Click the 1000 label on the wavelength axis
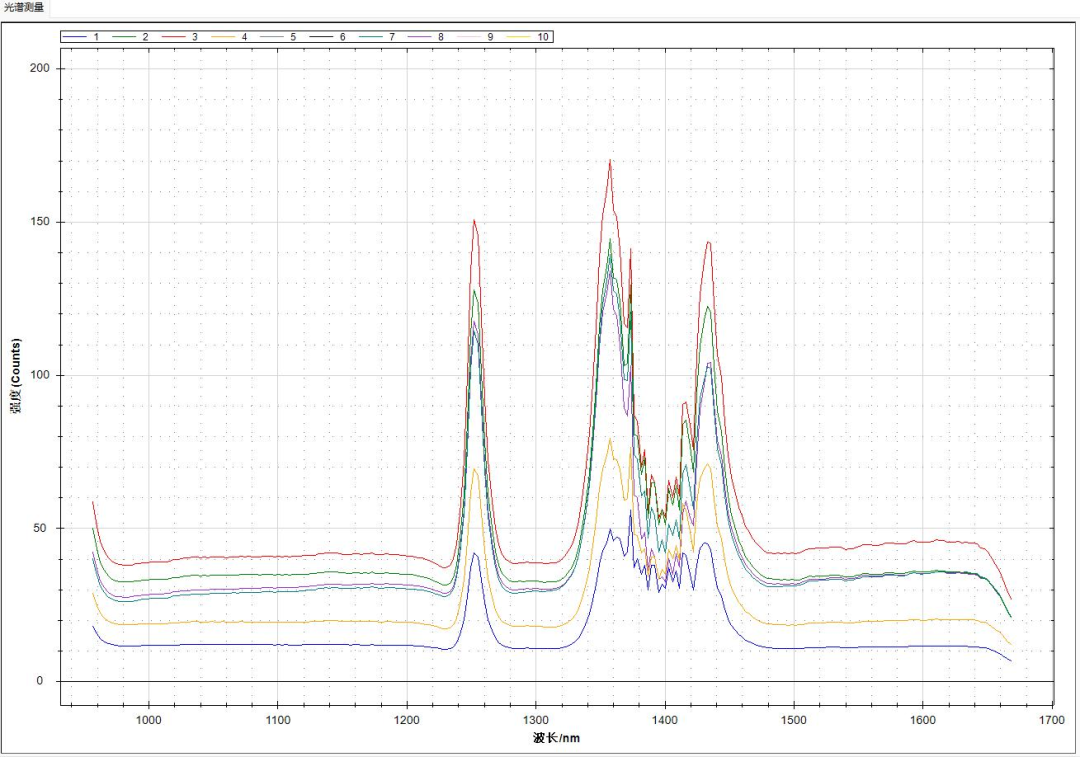Screen dimensions: 1080x757 (x=149, y=720)
